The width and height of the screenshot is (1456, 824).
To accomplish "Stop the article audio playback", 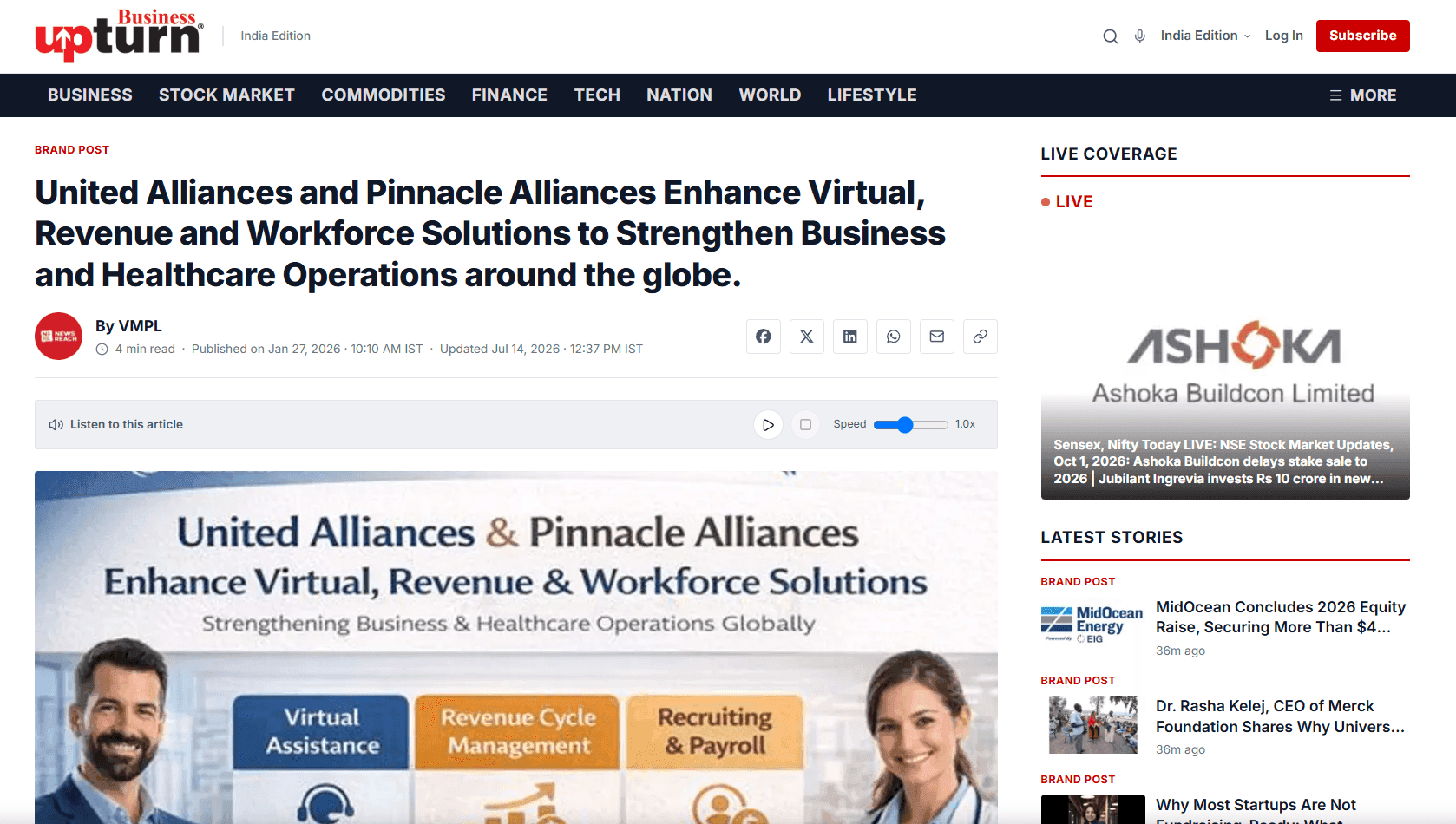I will pyautogui.click(x=805, y=425).
